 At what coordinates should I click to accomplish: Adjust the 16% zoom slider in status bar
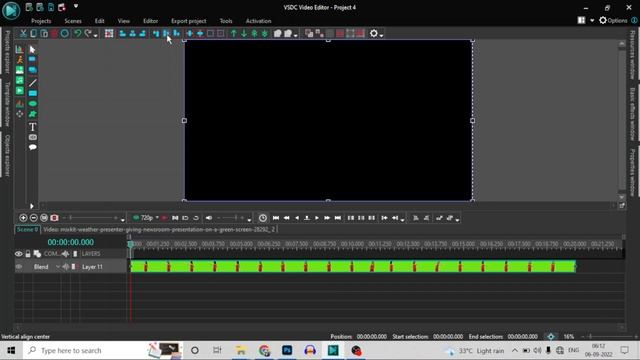(609, 337)
